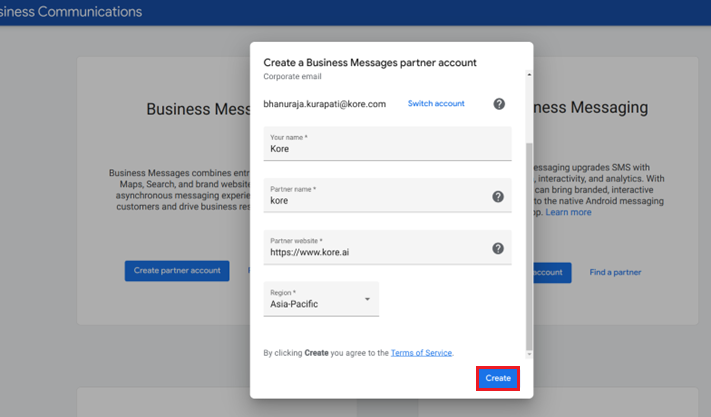The height and width of the screenshot is (417, 711).
Task: Click Switch account link
Action: (x=436, y=103)
